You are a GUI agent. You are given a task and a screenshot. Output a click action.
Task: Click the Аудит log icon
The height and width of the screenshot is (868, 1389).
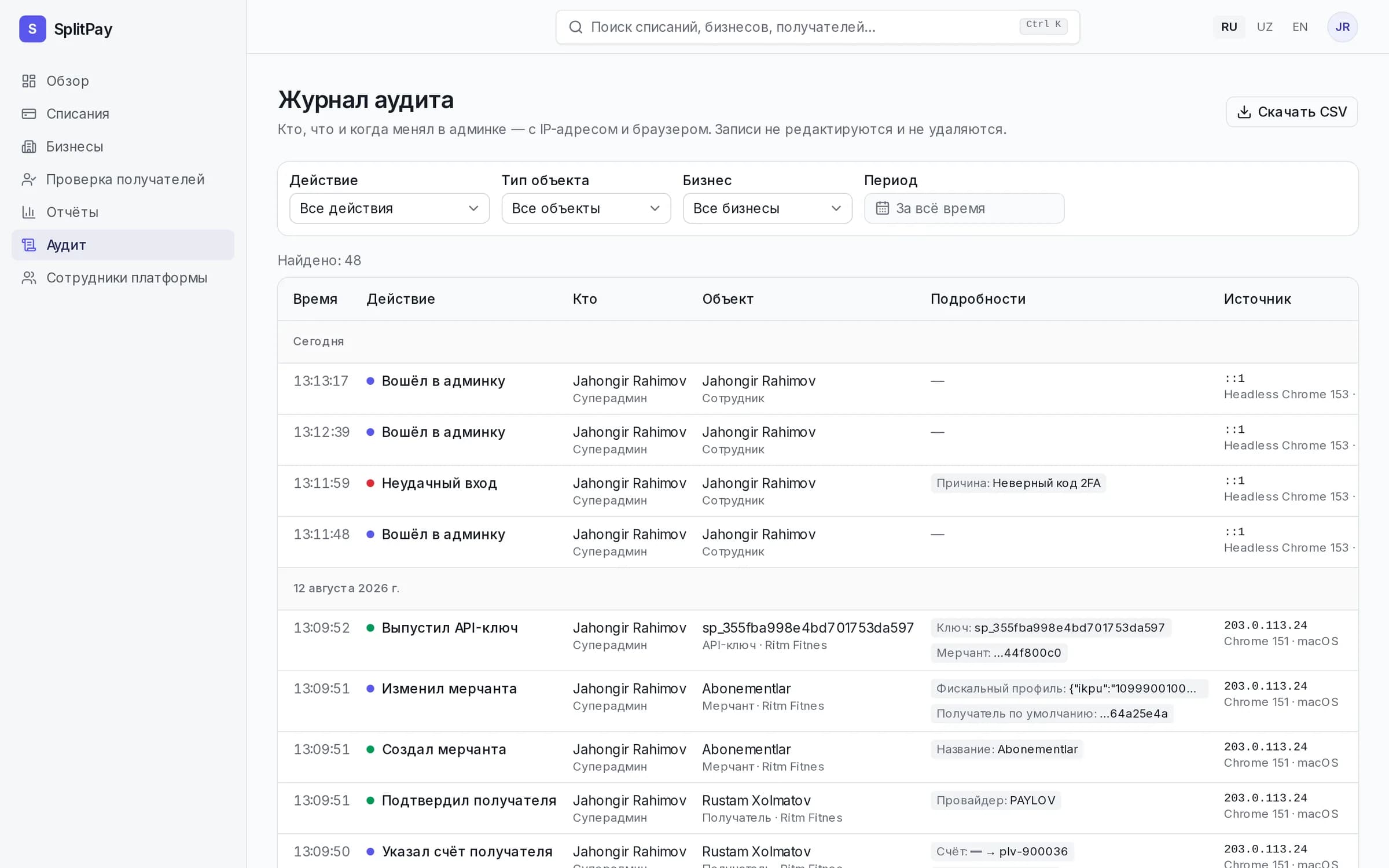29,245
